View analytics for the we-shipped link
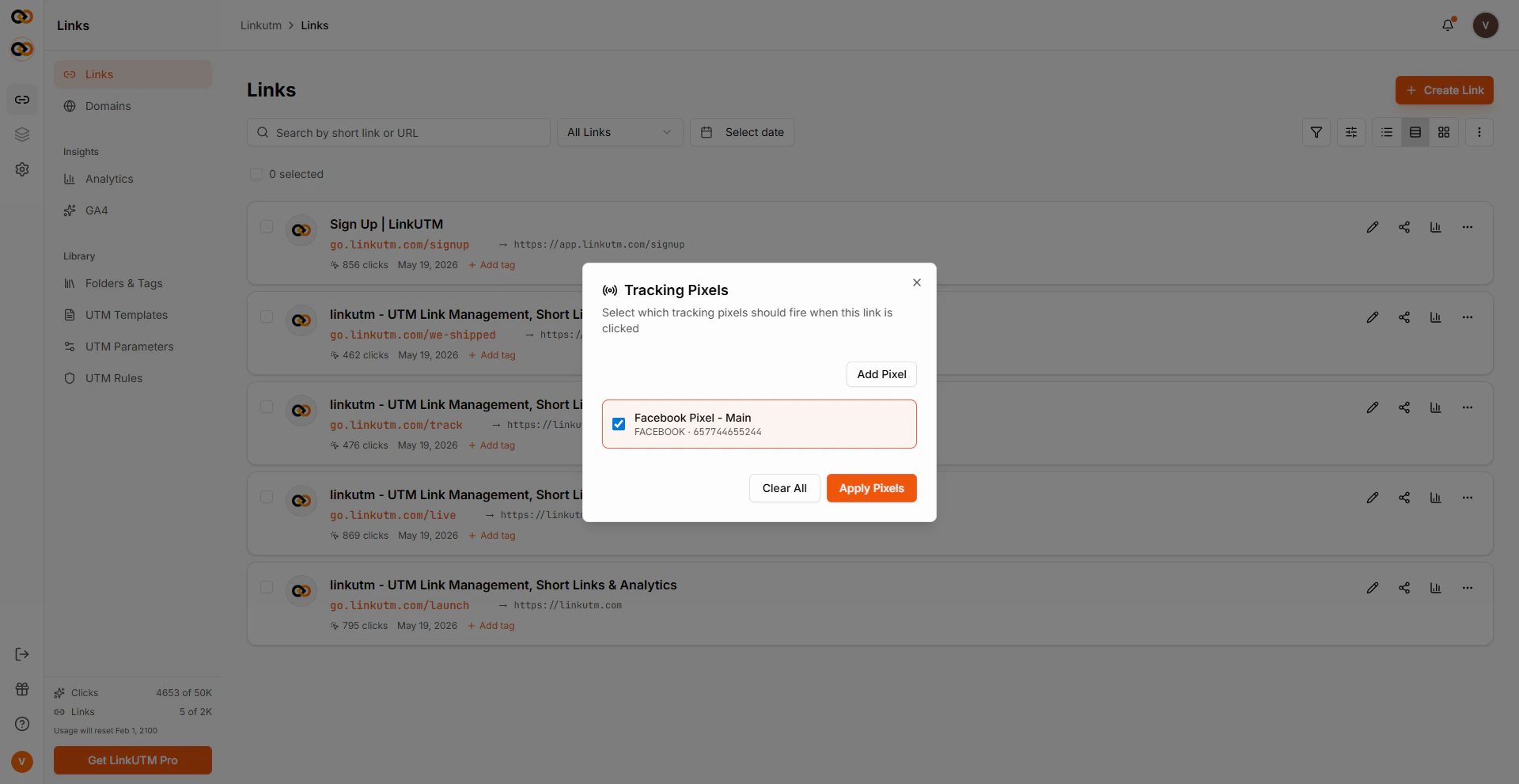This screenshot has height=784, width=1519. pos(1436,317)
